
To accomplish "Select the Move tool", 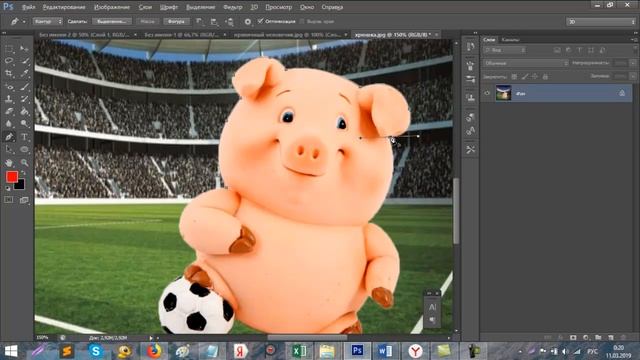I will [24, 49].
